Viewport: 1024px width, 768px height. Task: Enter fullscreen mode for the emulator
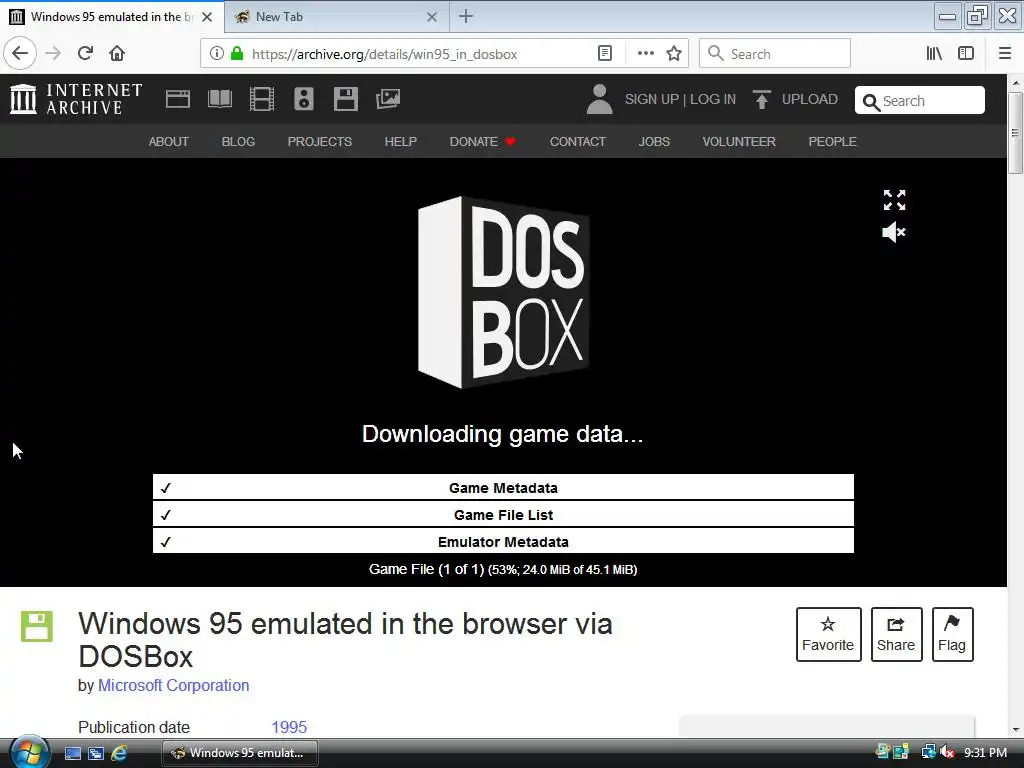(894, 200)
